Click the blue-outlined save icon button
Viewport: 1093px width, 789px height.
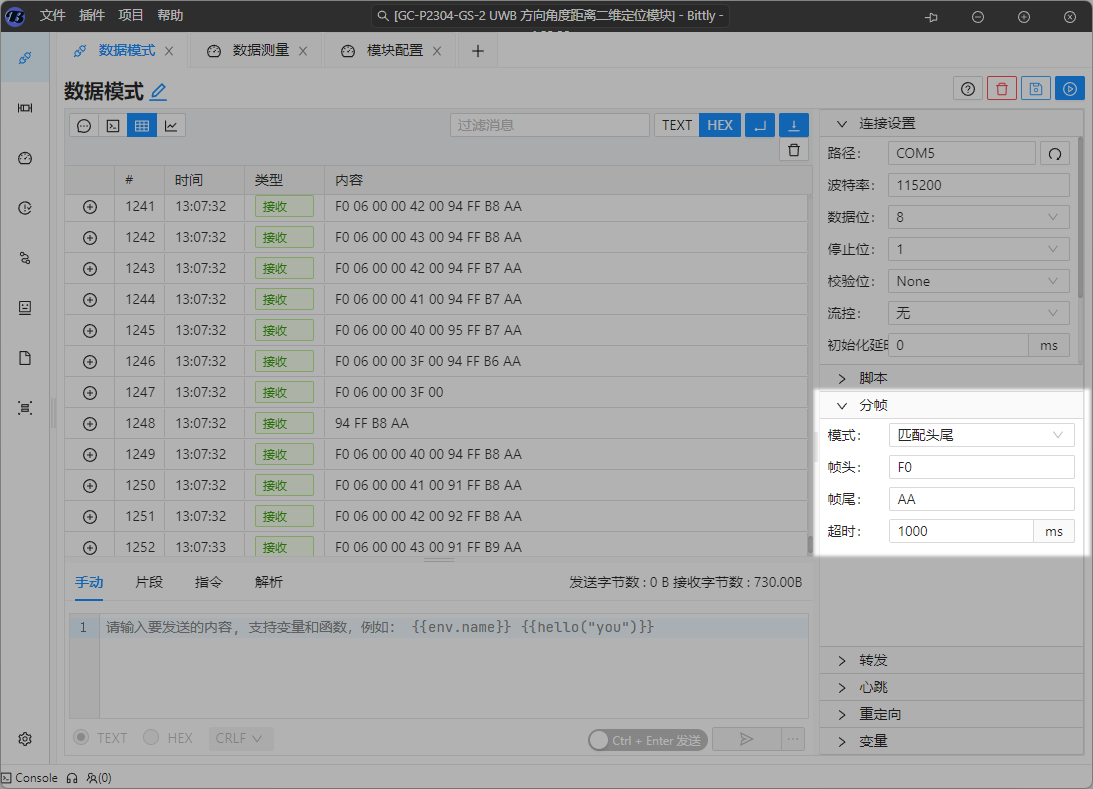tap(1035, 89)
